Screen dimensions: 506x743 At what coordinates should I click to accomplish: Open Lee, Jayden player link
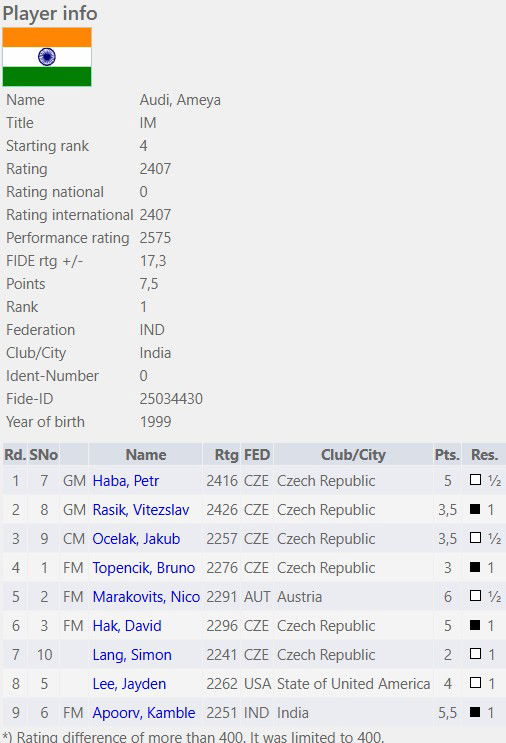[129, 684]
